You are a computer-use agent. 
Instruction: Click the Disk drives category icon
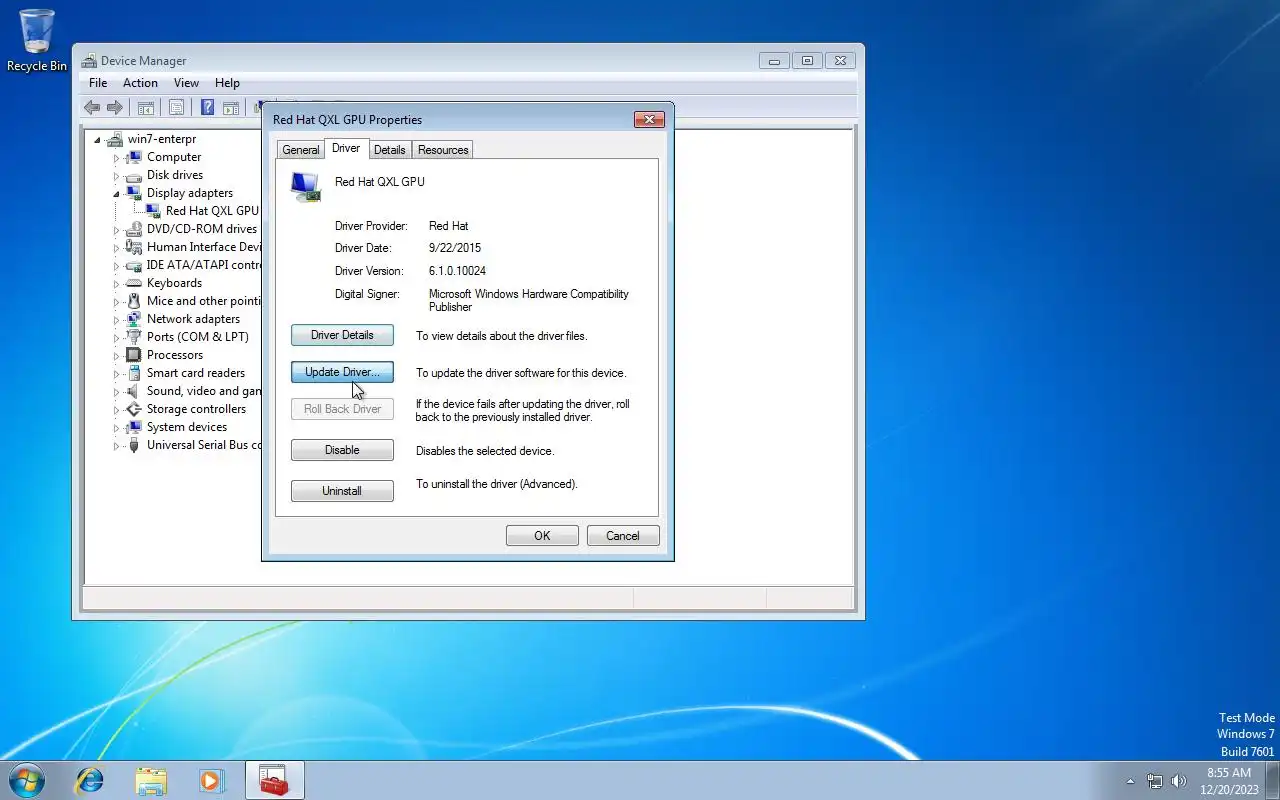tap(134, 175)
